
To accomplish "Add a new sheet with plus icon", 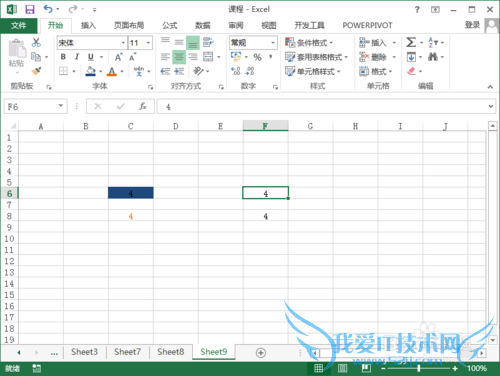I will tap(261, 353).
